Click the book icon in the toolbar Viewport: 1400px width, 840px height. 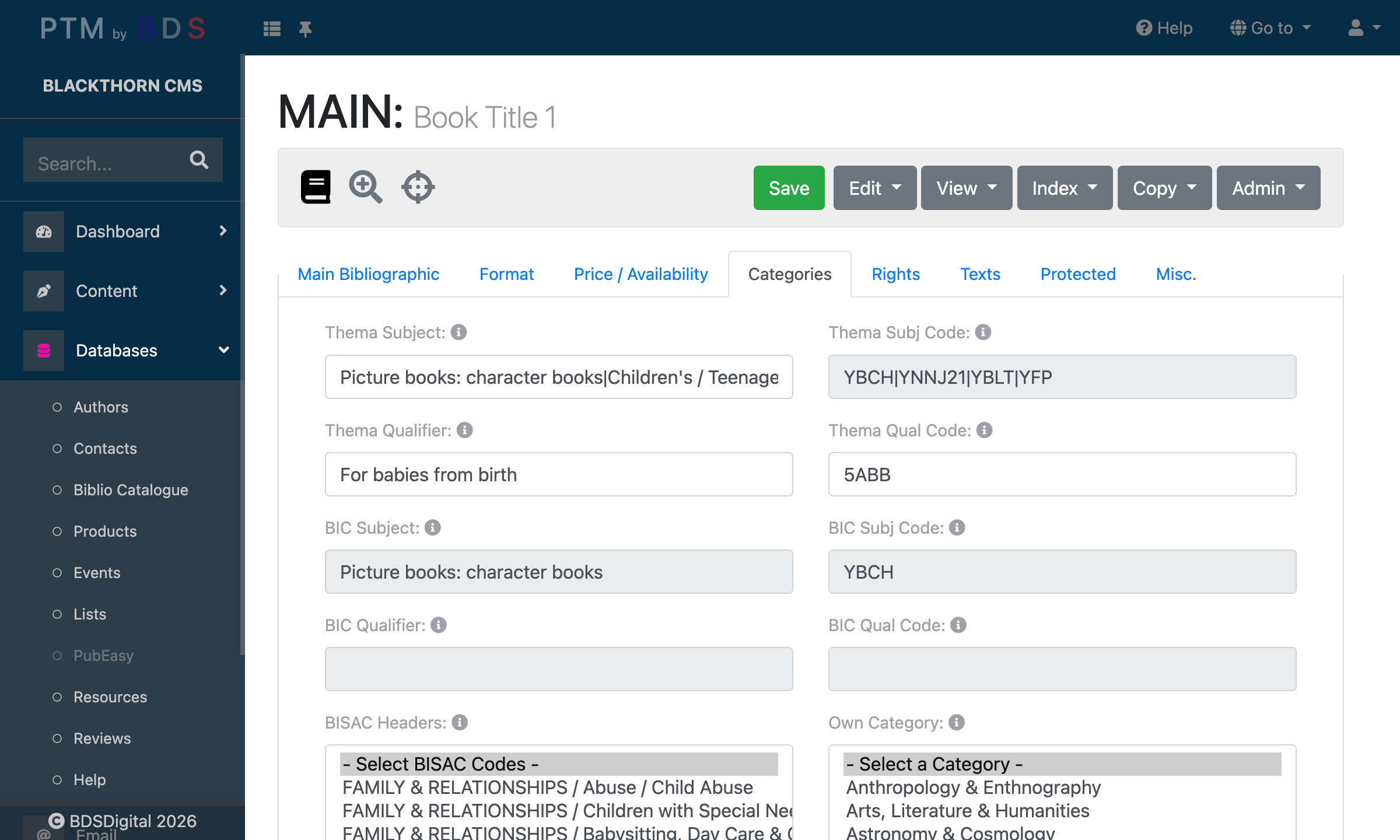click(x=316, y=187)
